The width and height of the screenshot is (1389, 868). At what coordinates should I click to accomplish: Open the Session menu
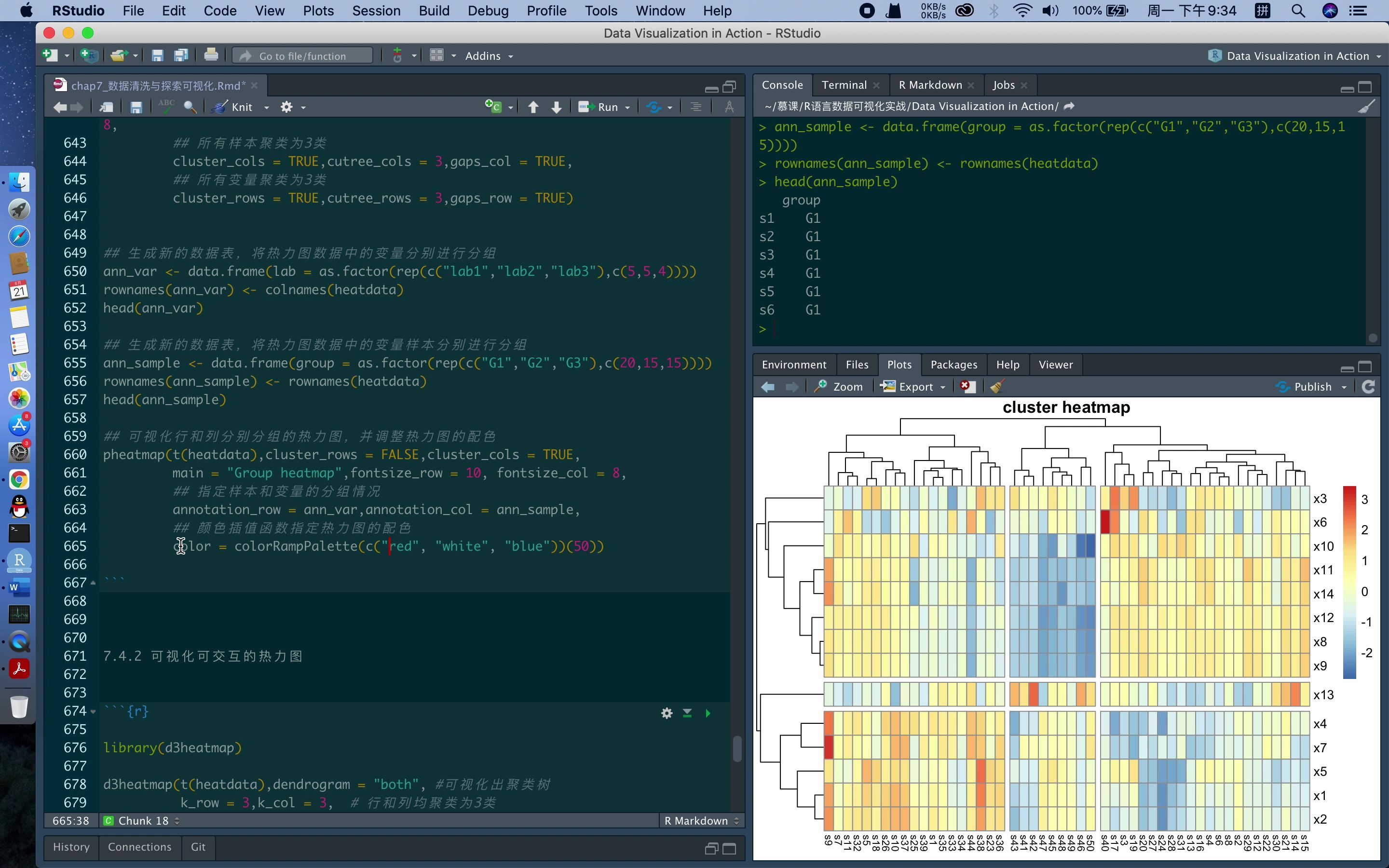(x=376, y=10)
